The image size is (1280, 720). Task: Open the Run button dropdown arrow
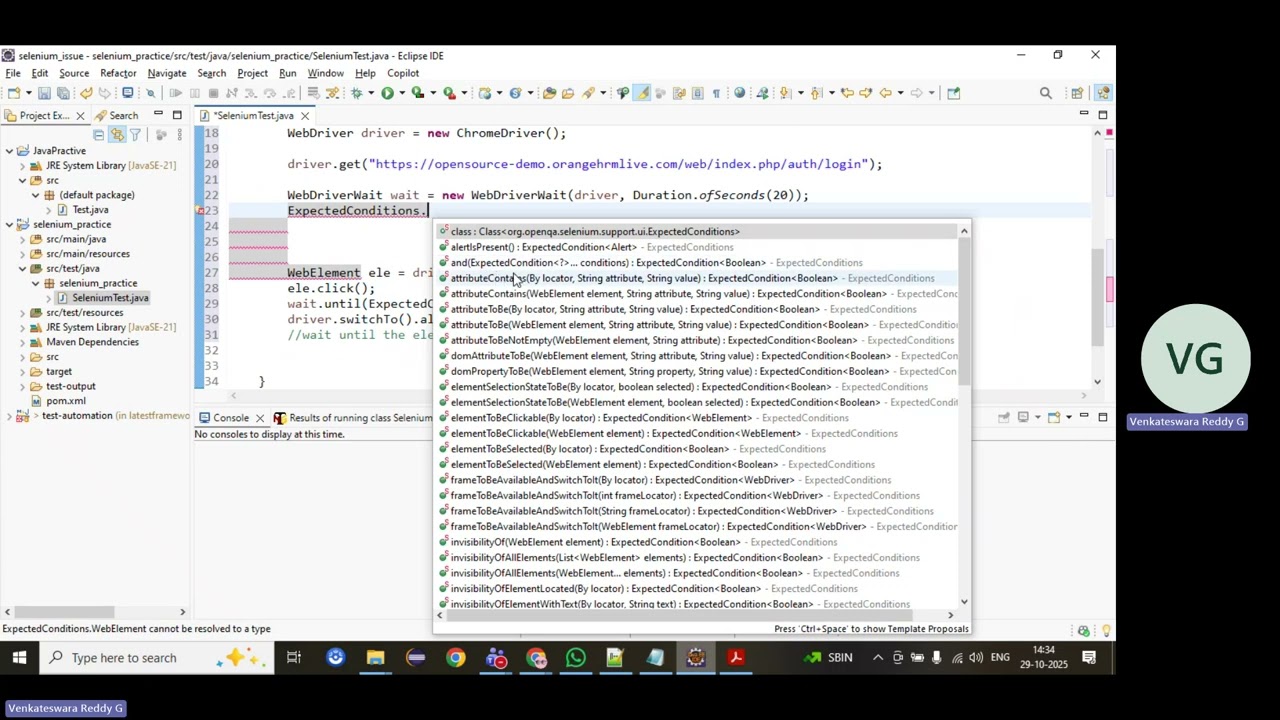coord(401,93)
